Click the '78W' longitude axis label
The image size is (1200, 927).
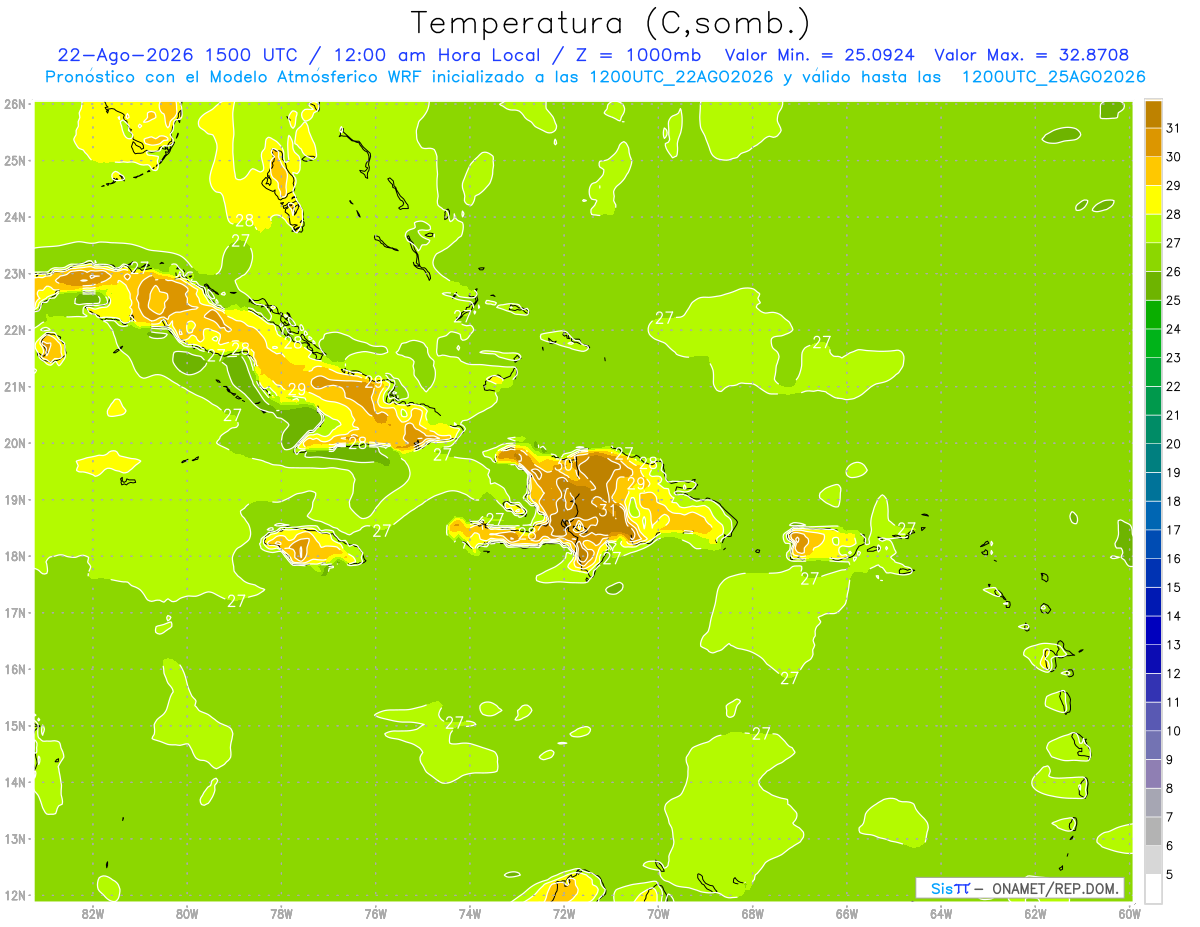click(x=281, y=913)
